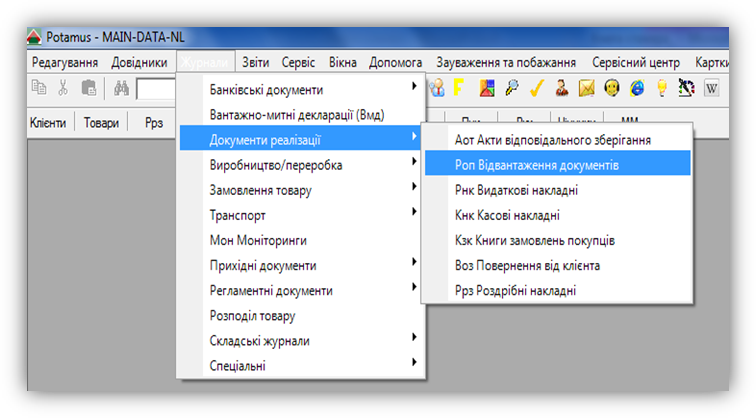Image resolution: width=756 pixels, height=418 pixels.
Task: Click the Товари toolbar button
Action: [x=101, y=123]
